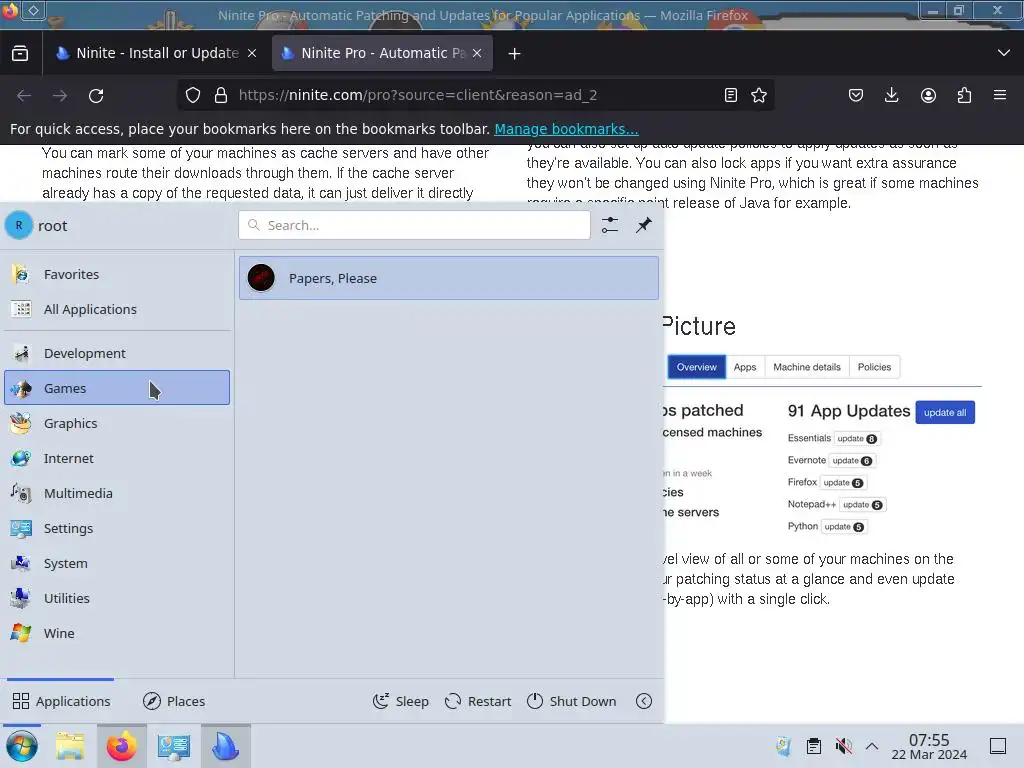
Task: Select the Apps tab on webpage
Action: pyautogui.click(x=744, y=367)
